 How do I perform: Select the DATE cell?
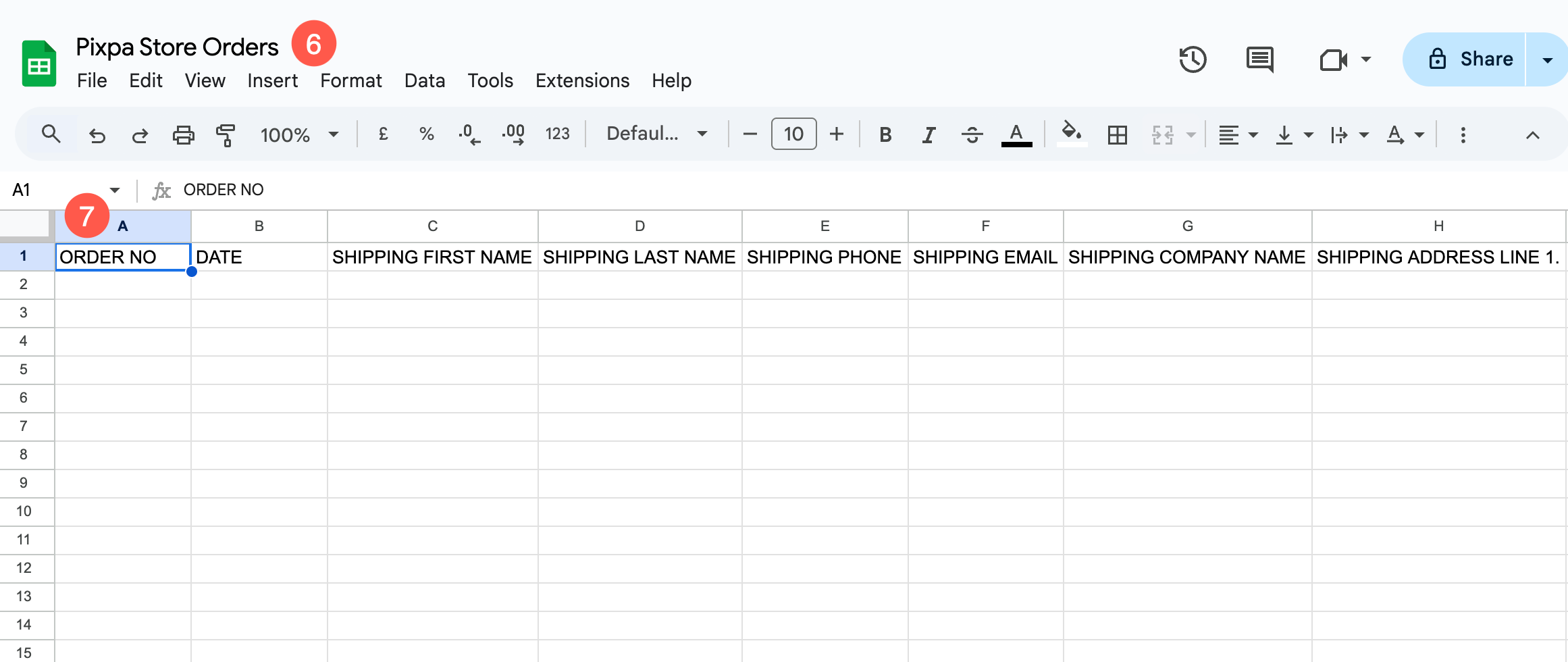[x=259, y=257]
